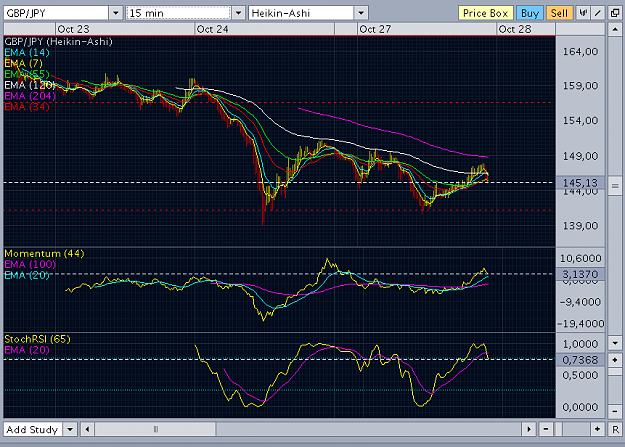This screenshot has height=447, width=625.
Task: Click the detach chart window icon
Action: [x=615, y=13]
